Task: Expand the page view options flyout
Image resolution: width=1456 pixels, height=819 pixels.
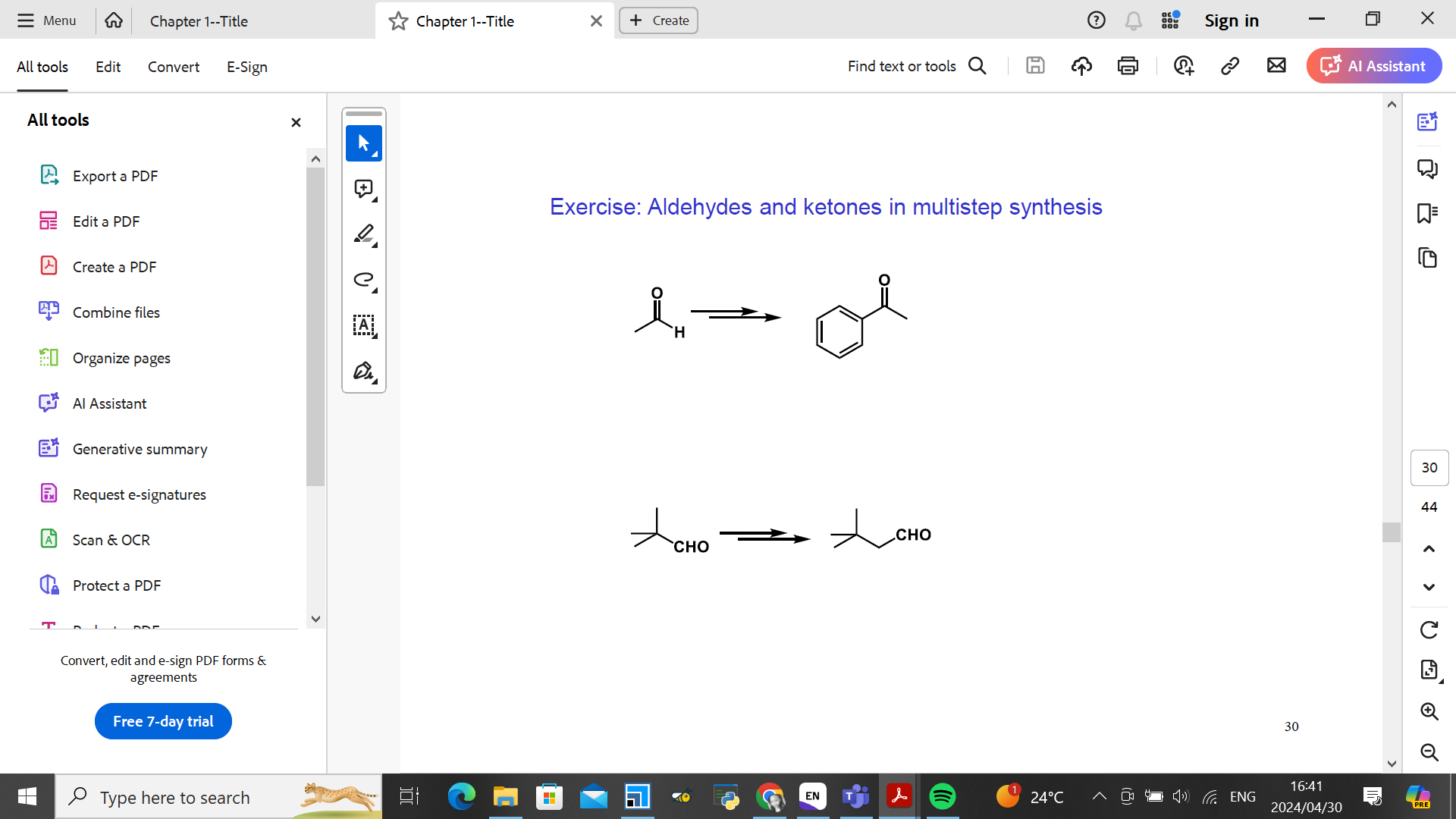Action: pyautogui.click(x=1429, y=670)
